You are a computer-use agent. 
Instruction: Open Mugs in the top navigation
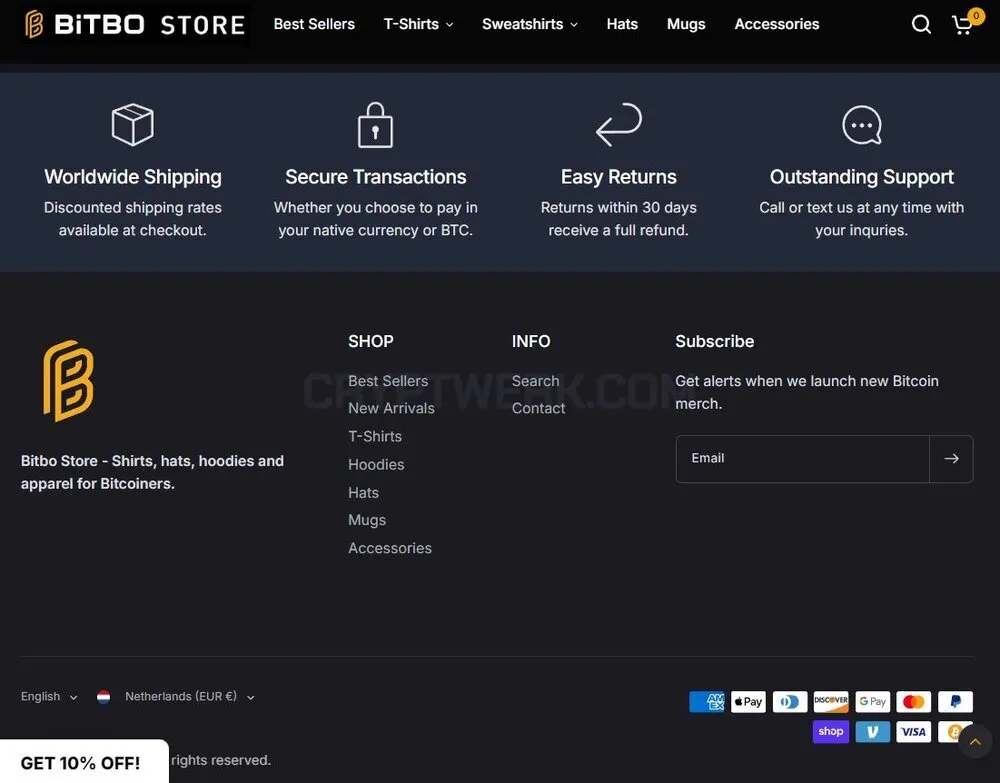686,24
